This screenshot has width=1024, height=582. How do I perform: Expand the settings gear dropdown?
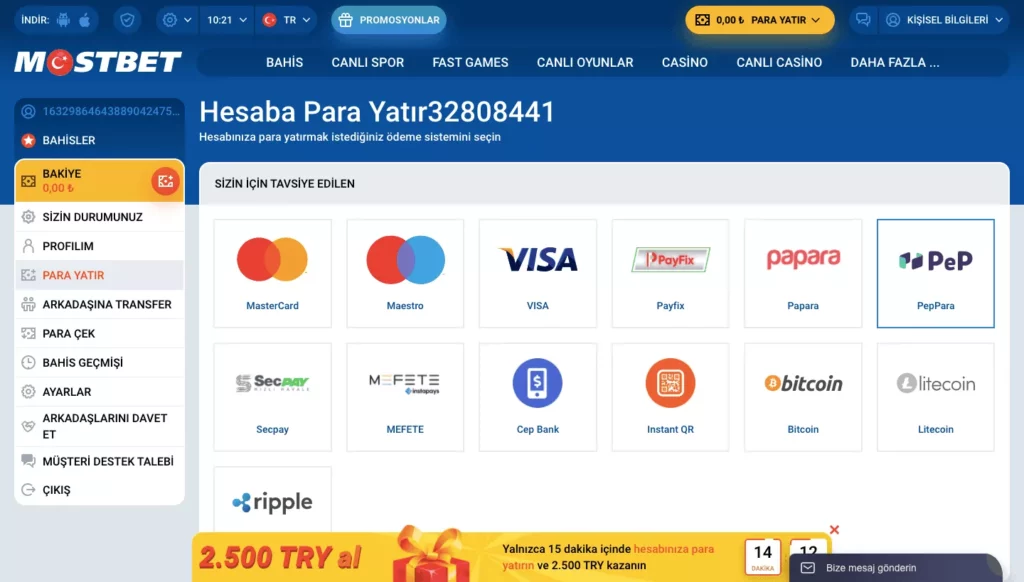tap(177, 20)
